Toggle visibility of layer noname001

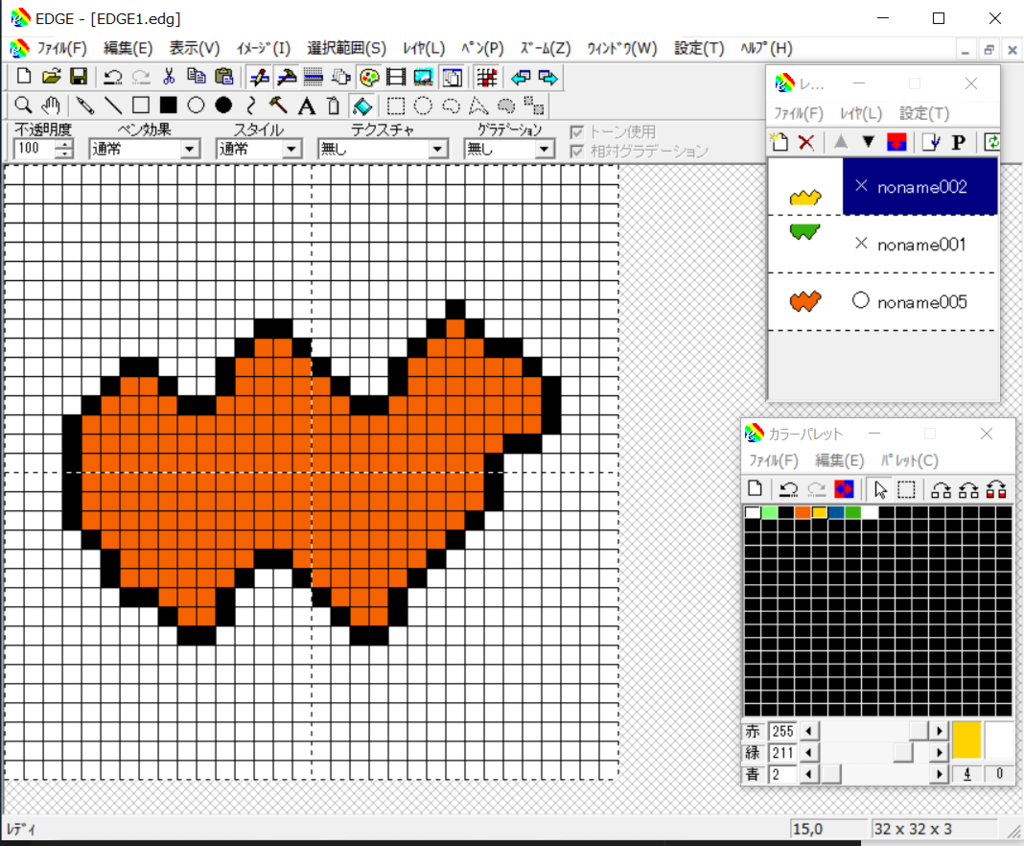[x=861, y=244]
